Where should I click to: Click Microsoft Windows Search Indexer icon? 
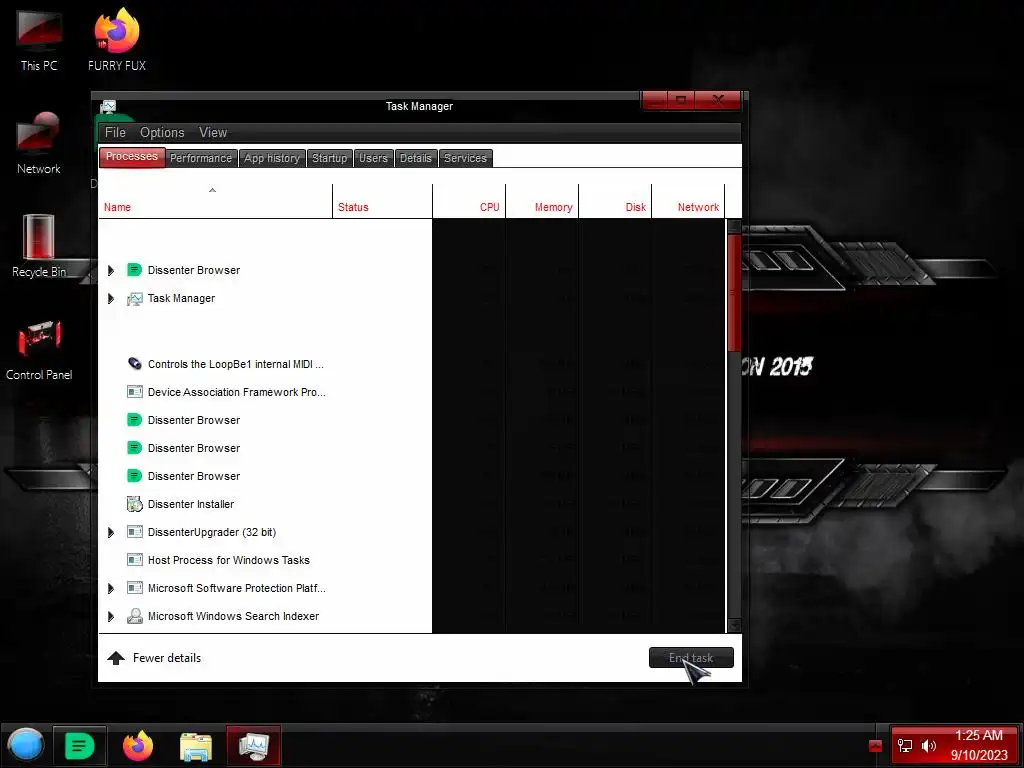tap(134, 616)
